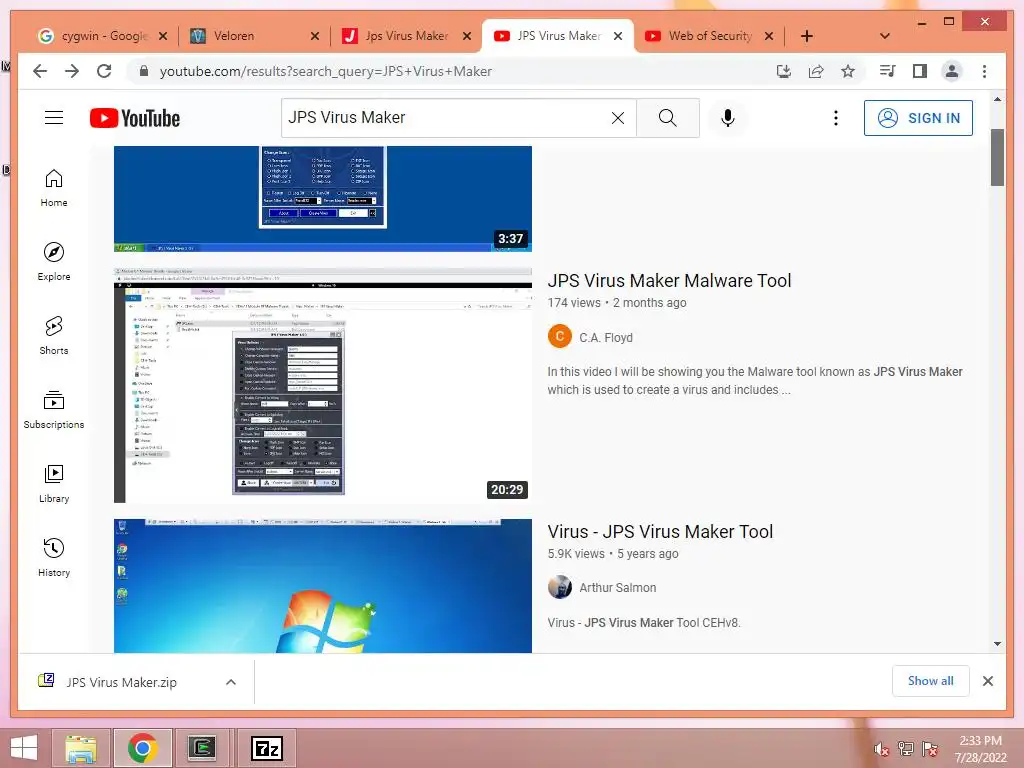Open video JPS Virus Maker Malware Tool

[x=669, y=281]
